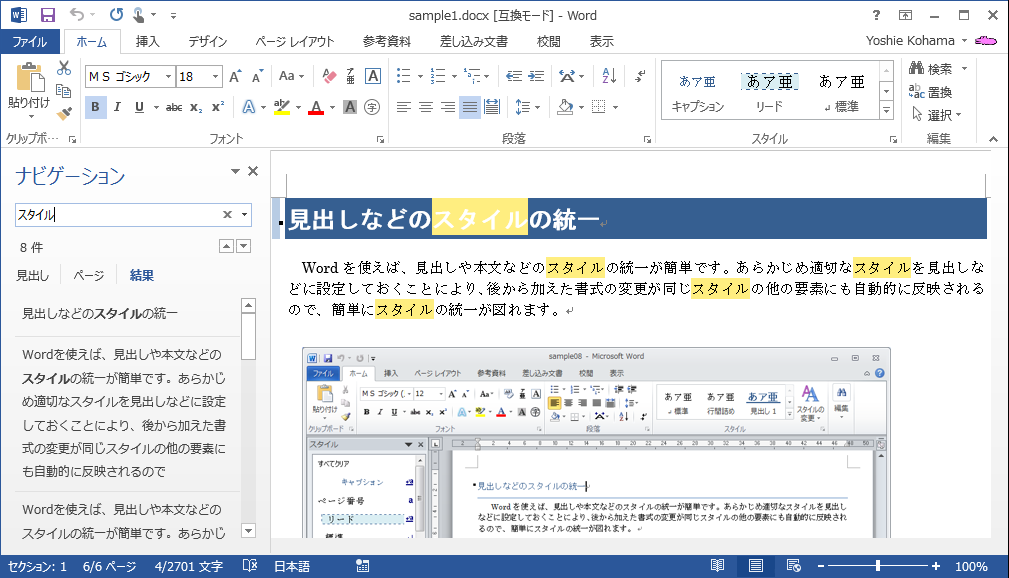The image size is (1009, 578).
Task: Open search options dropdown in Navigation box
Action: point(245,215)
